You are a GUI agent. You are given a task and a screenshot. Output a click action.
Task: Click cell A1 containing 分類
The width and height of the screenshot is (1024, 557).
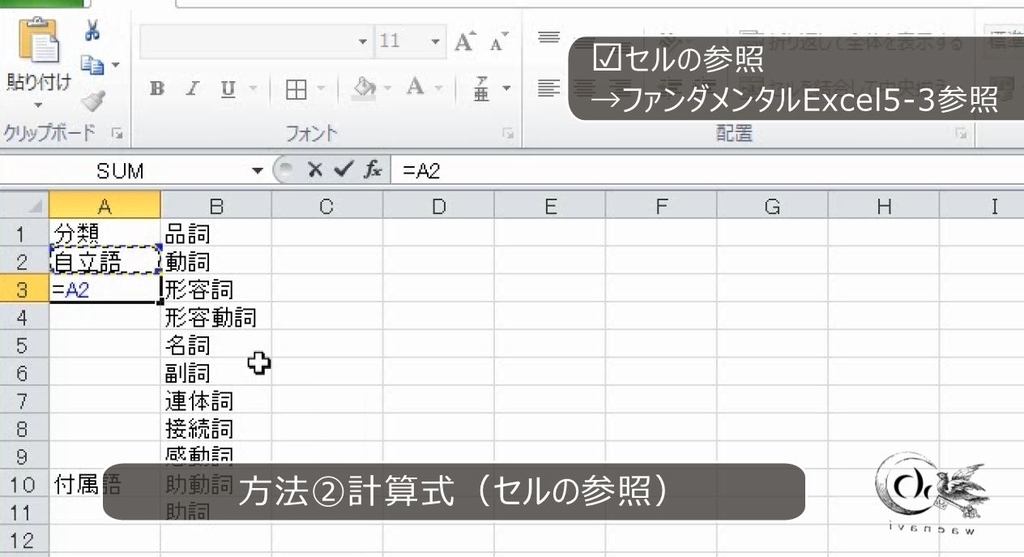pyautogui.click(x=104, y=233)
